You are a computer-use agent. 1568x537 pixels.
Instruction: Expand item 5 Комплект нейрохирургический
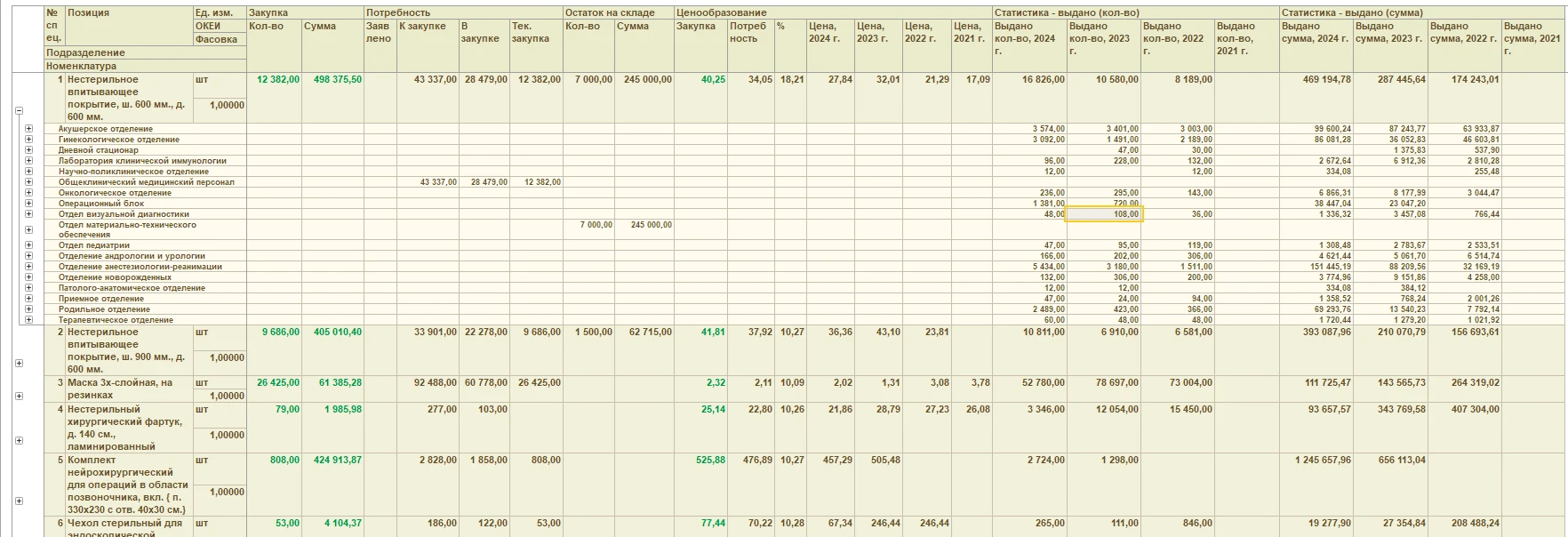(19, 501)
